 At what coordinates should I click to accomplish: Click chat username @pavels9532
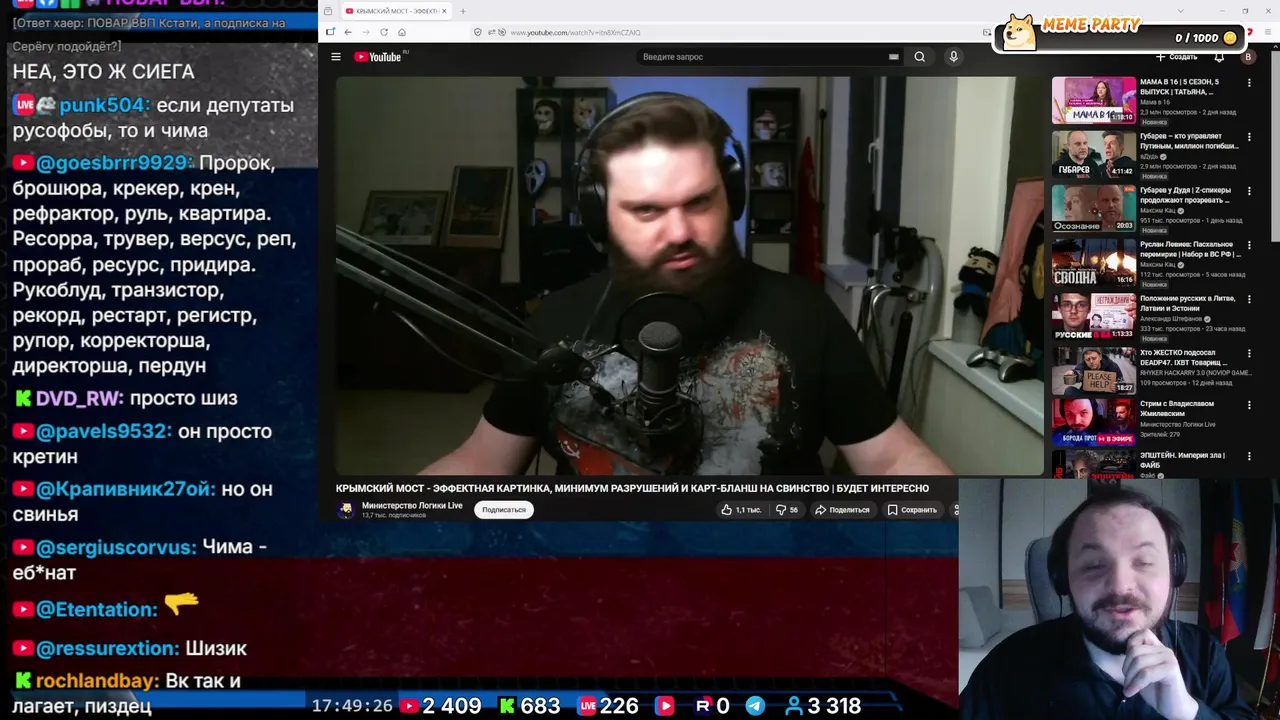click(x=104, y=431)
